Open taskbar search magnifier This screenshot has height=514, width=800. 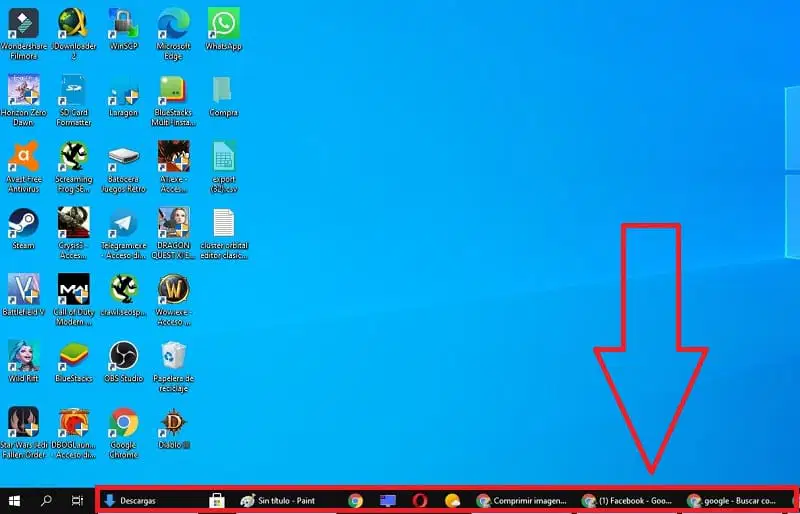pos(46,501)
